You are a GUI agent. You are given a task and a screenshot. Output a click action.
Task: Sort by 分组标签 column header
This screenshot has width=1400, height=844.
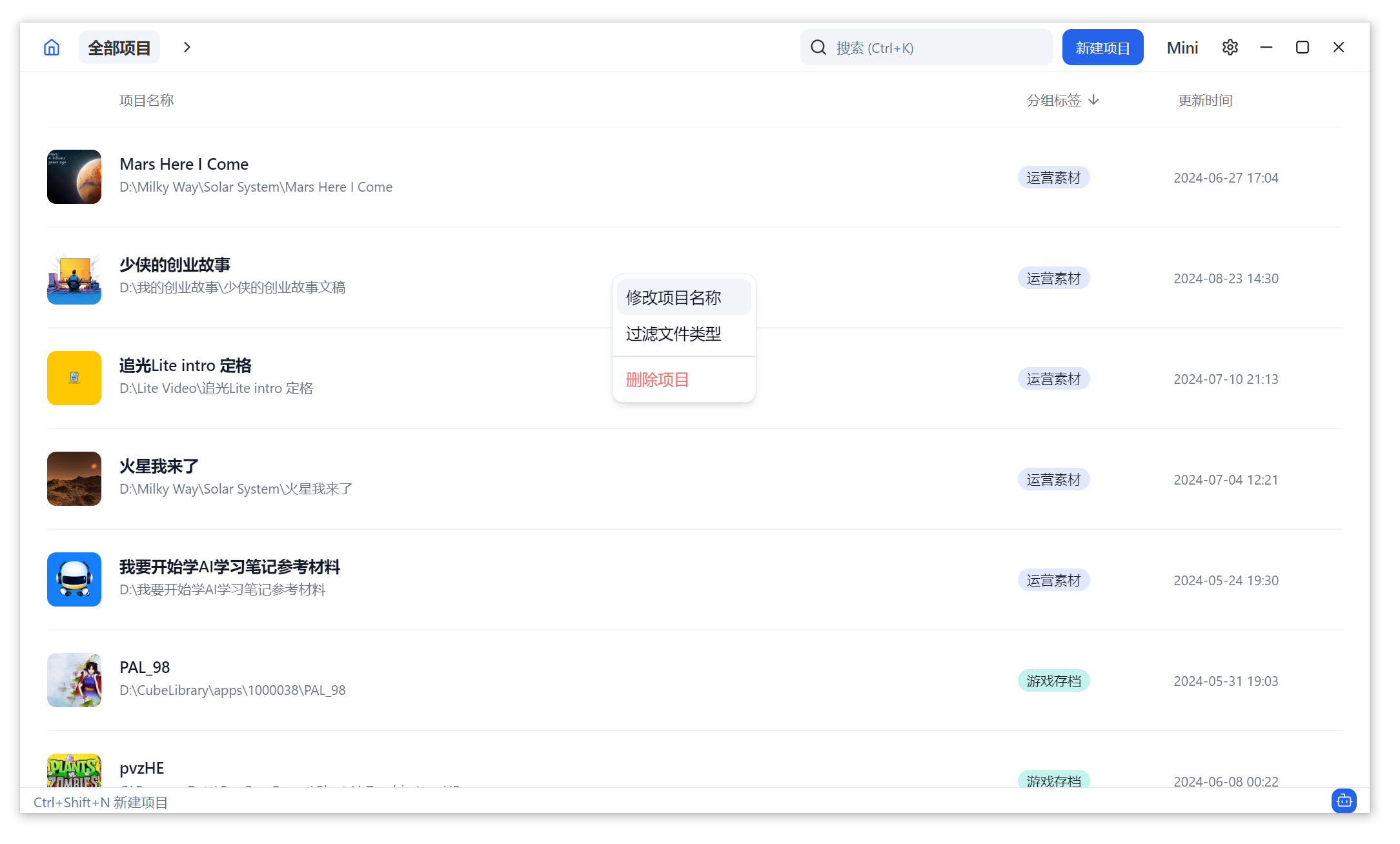click(x=1062, y=100)
